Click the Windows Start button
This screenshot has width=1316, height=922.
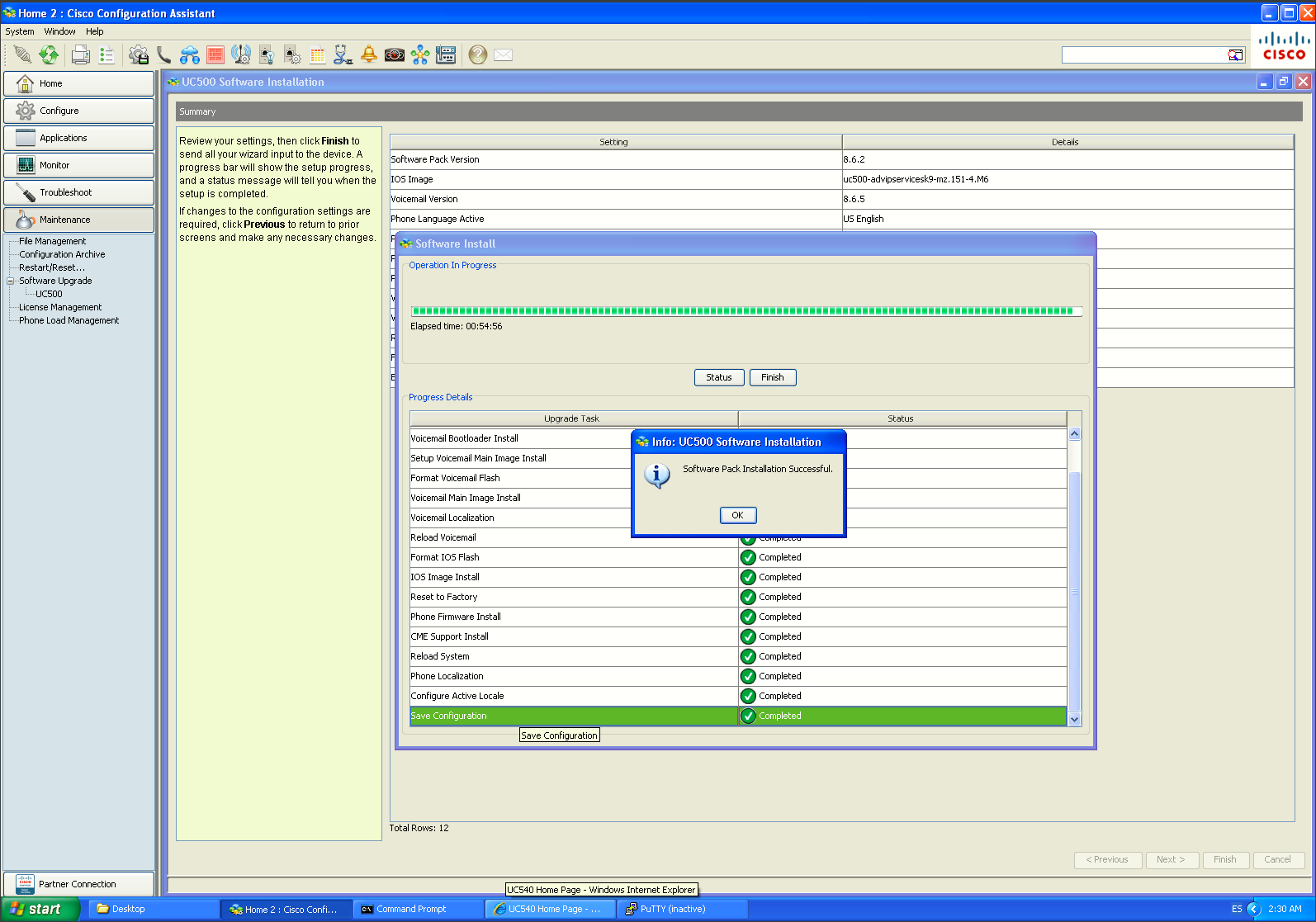pyautogui.click(x=39, y=909)
